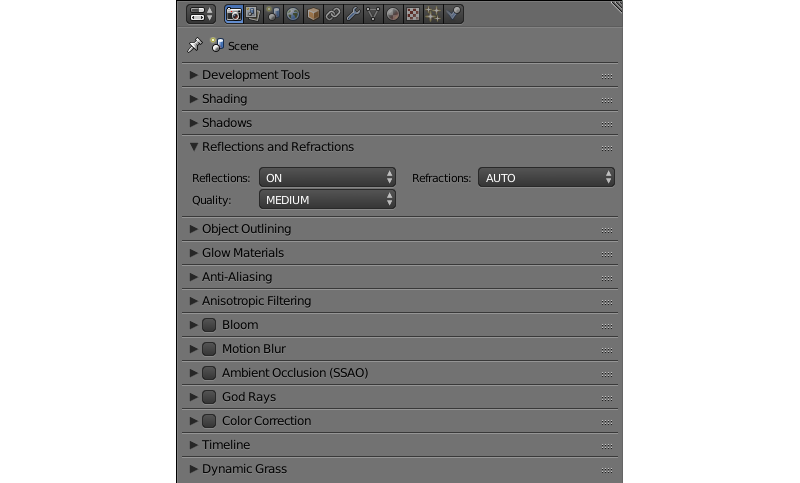Click the grip handle of God Rays panel

(607, 398)
